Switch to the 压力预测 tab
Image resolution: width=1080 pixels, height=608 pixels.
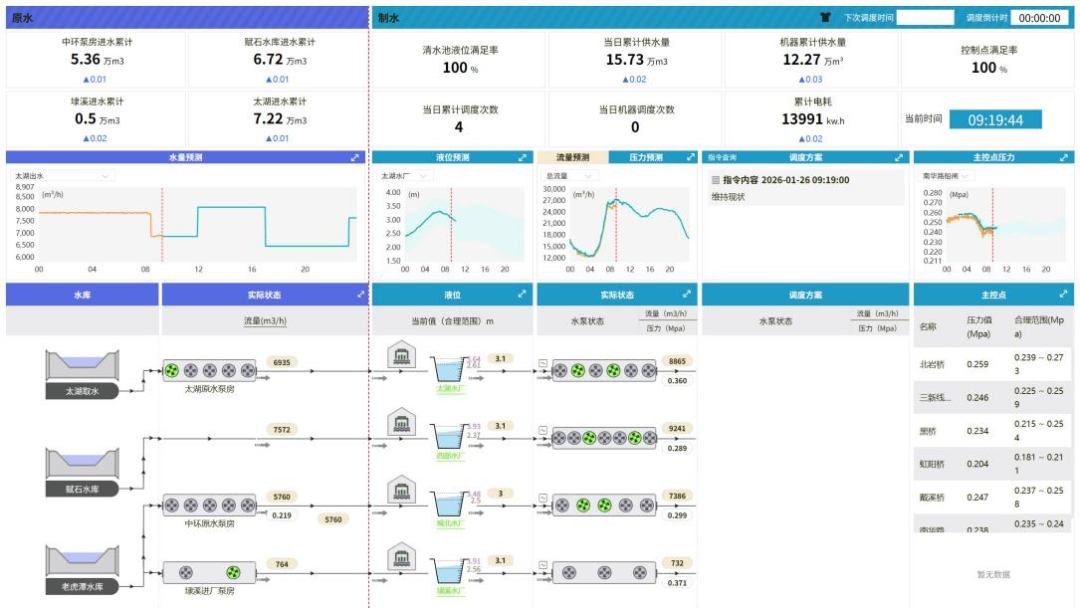pos(647,158)
